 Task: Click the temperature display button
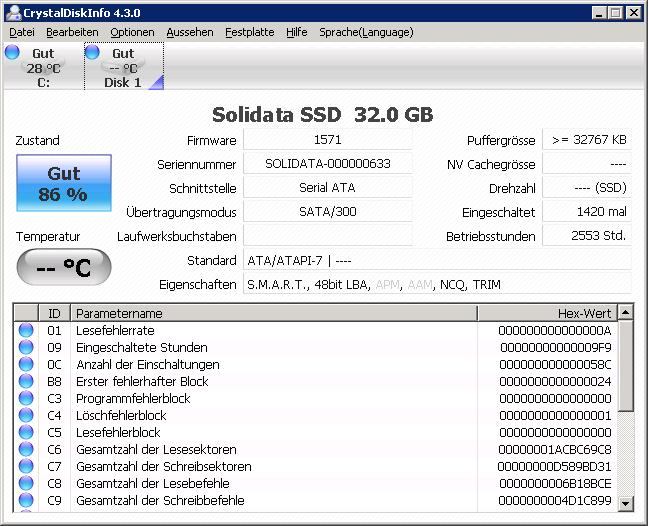pos(64,267)
